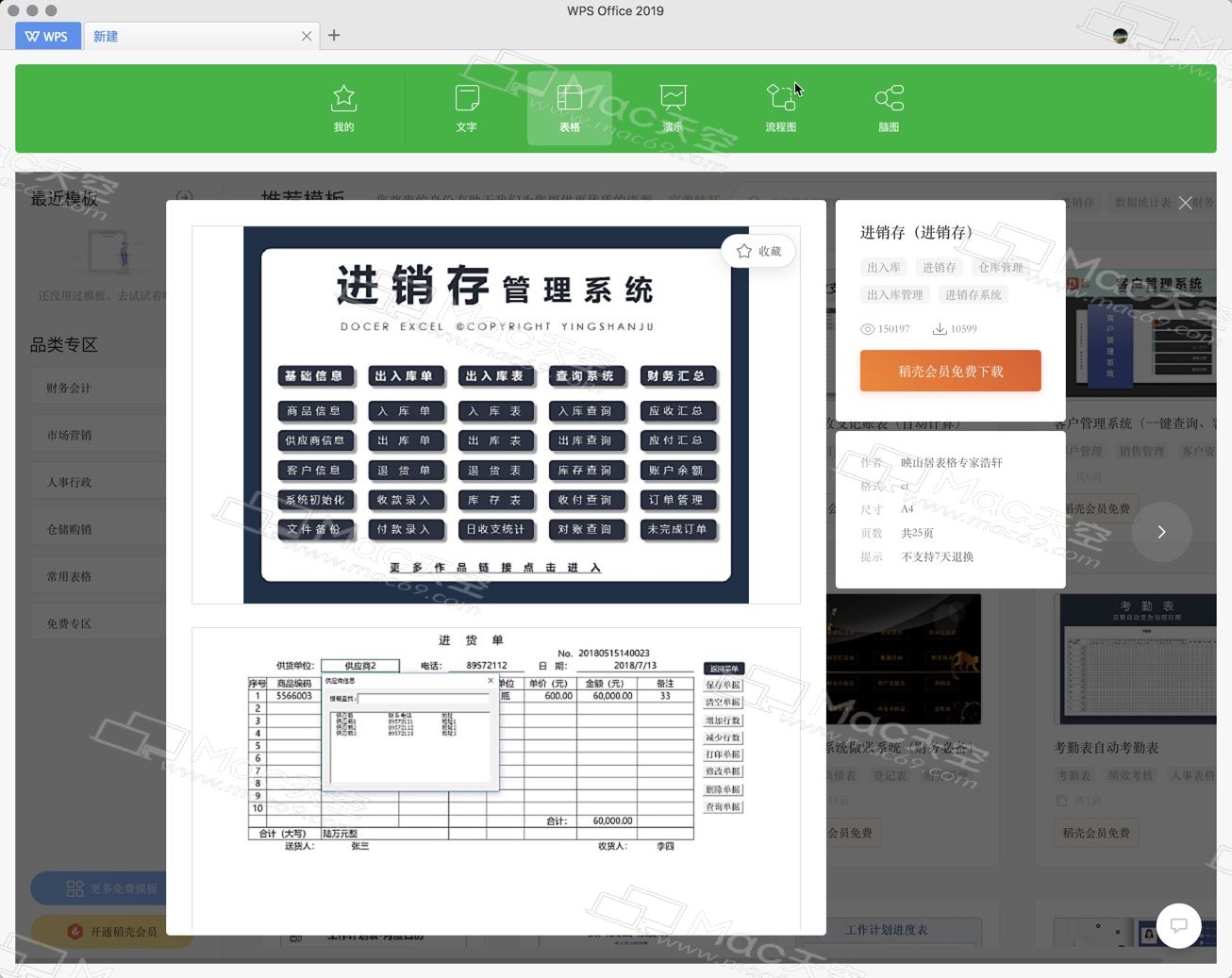The height and width of the screenshot is (978, 1232).
Task: Switch to the WPS tab
Action: tap(47, 36)
